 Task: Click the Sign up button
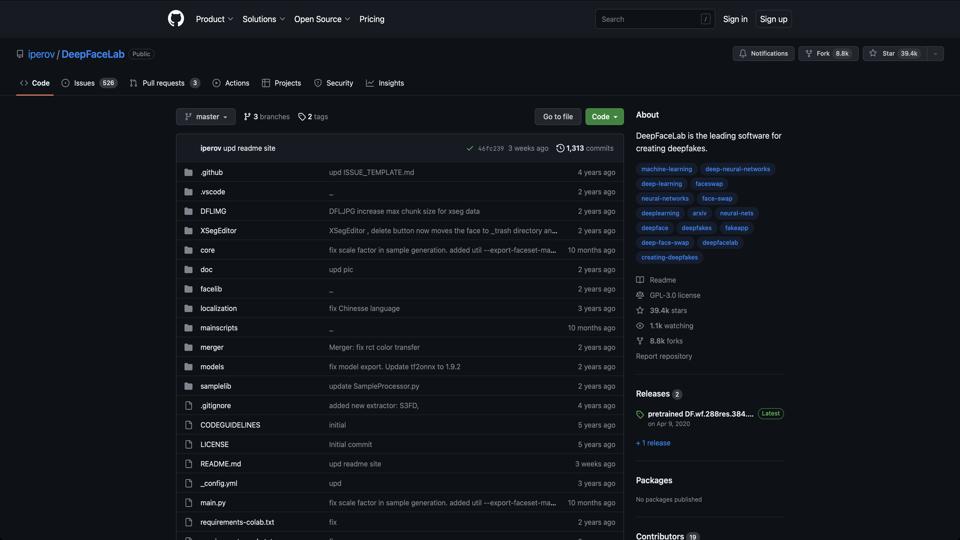click(x=773, y=19)
